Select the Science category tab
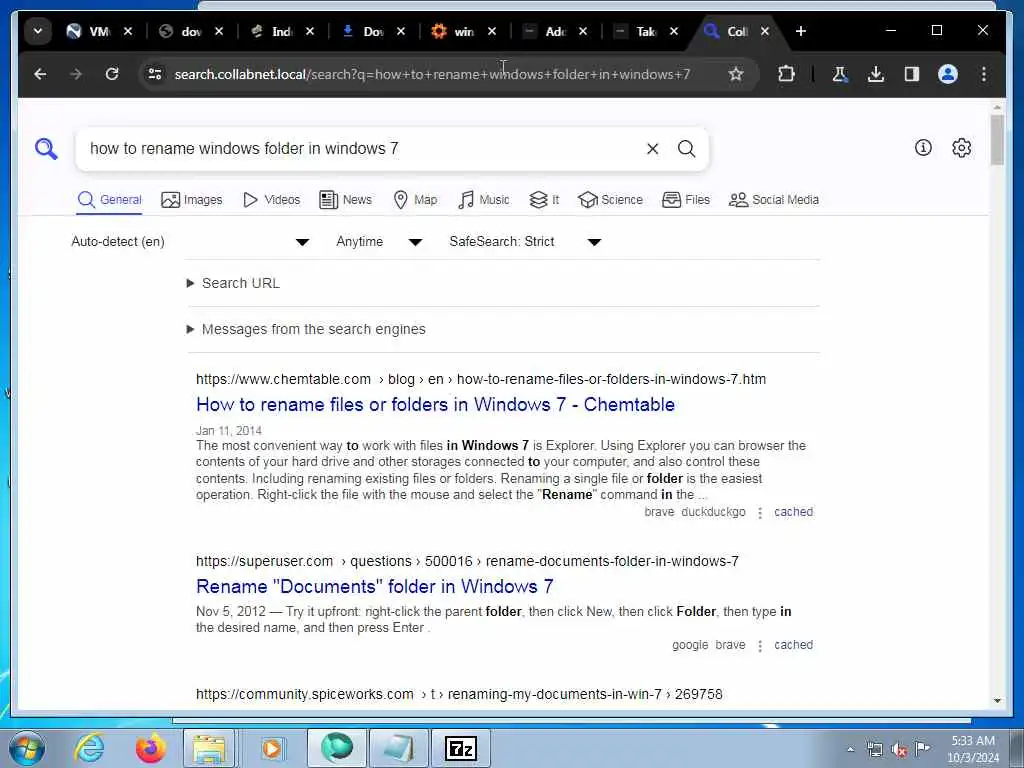 pyautogui.click(x=611, y=200)
